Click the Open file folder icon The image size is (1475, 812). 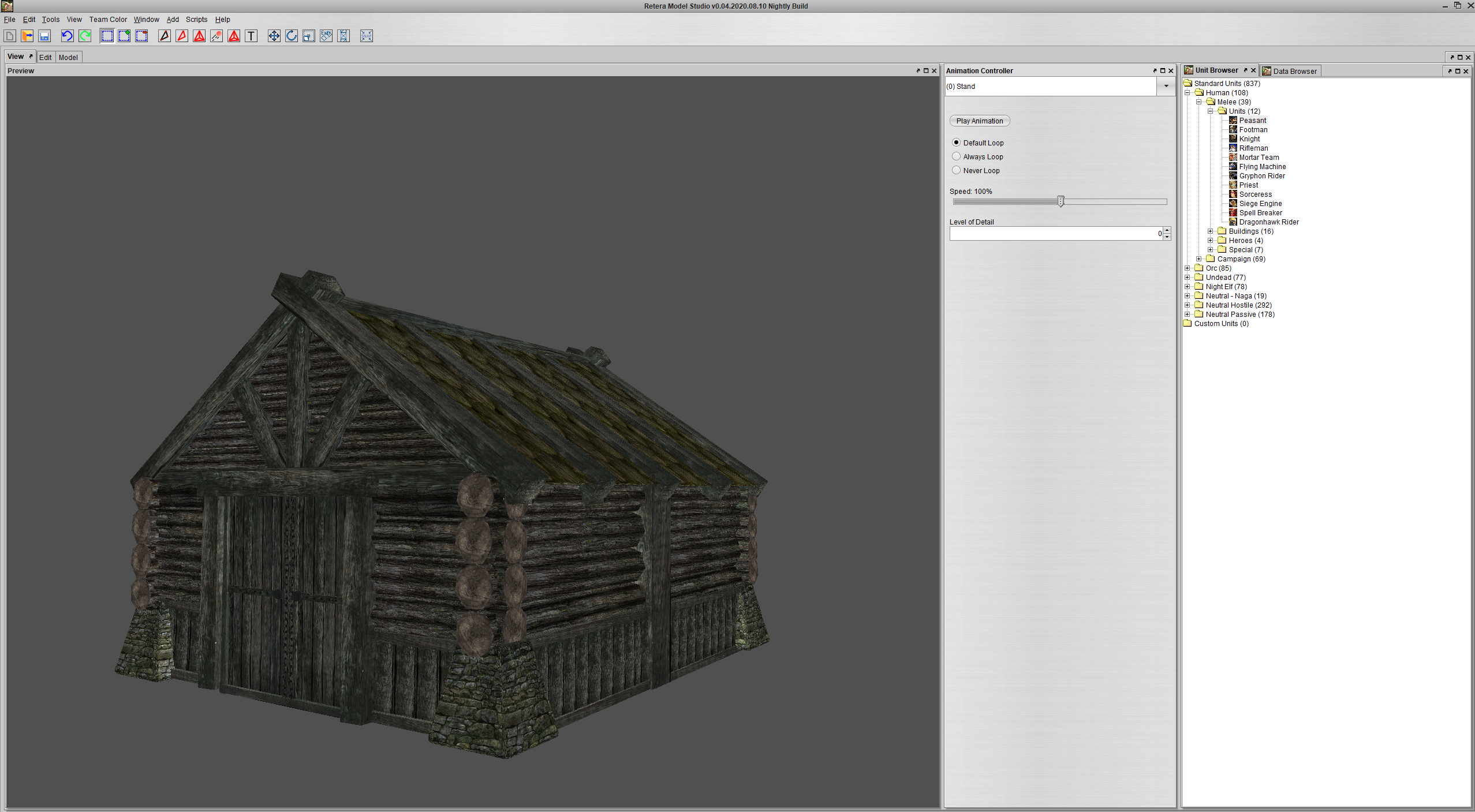click(x=27, y=36)
